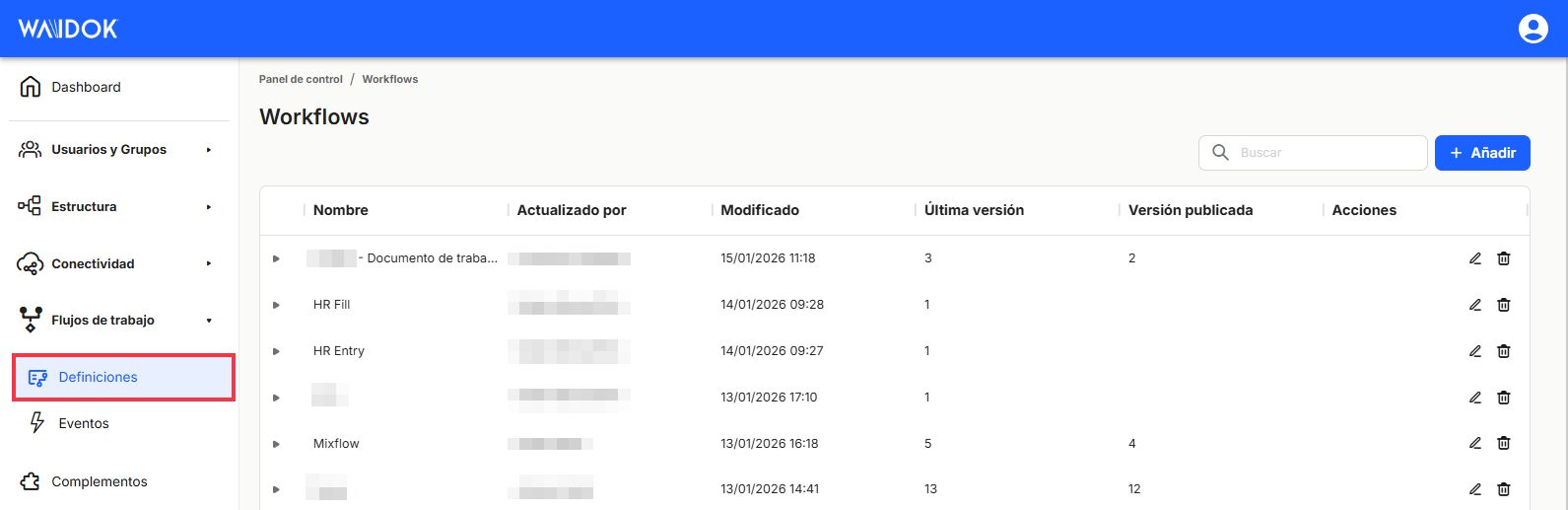Open the Eventos menu item
The width and height of the screenshot is (1568, 510).
84,423
